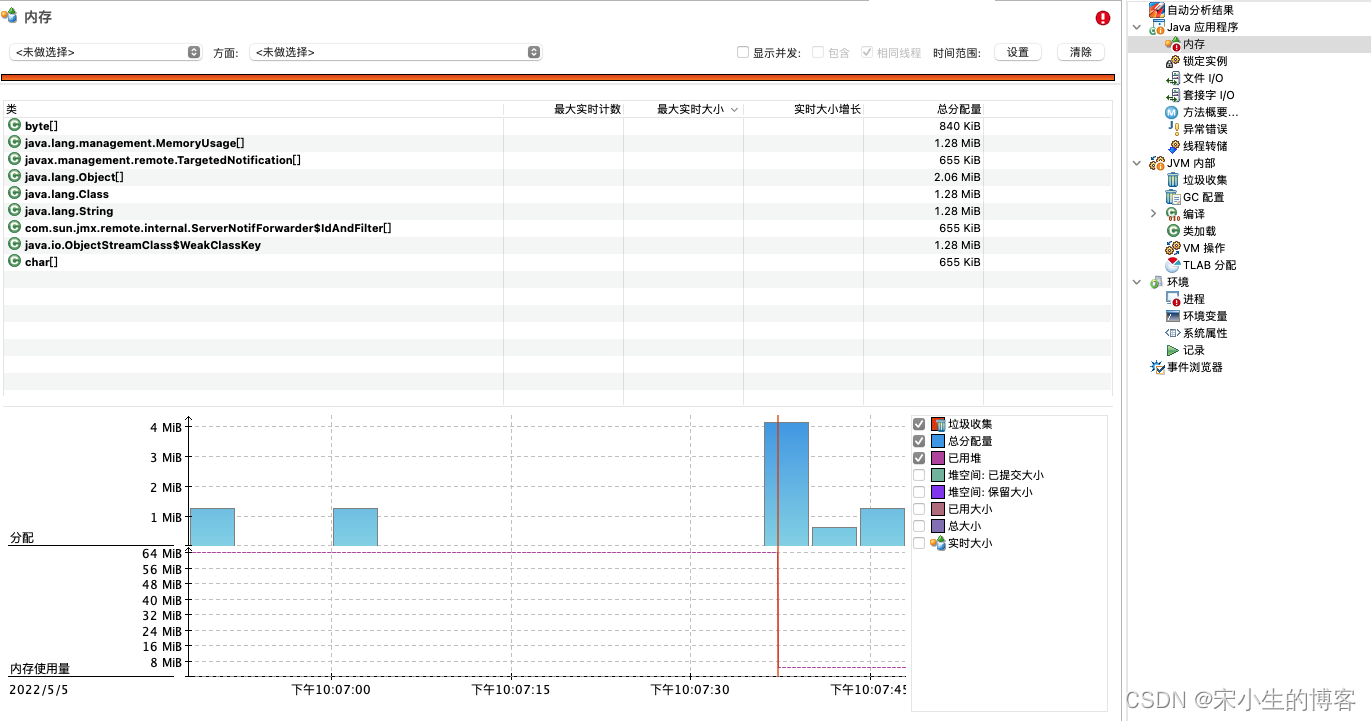
Task: Click the 锁定实例 icon
Action: tap(1173, 61)
